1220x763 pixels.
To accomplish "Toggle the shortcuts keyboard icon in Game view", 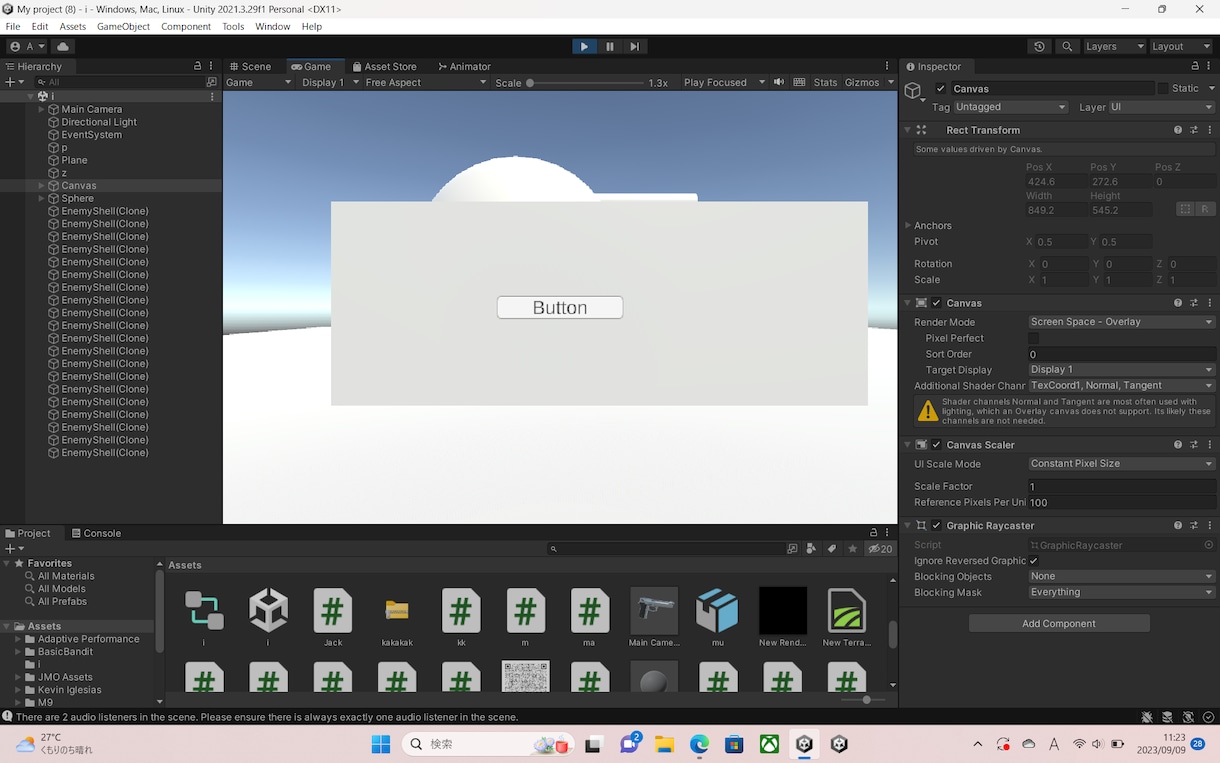I will [799, 82].
